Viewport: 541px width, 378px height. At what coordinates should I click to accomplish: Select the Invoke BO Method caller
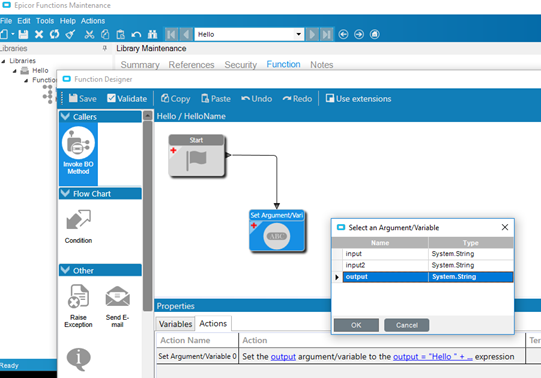click(x=78, y=151)
